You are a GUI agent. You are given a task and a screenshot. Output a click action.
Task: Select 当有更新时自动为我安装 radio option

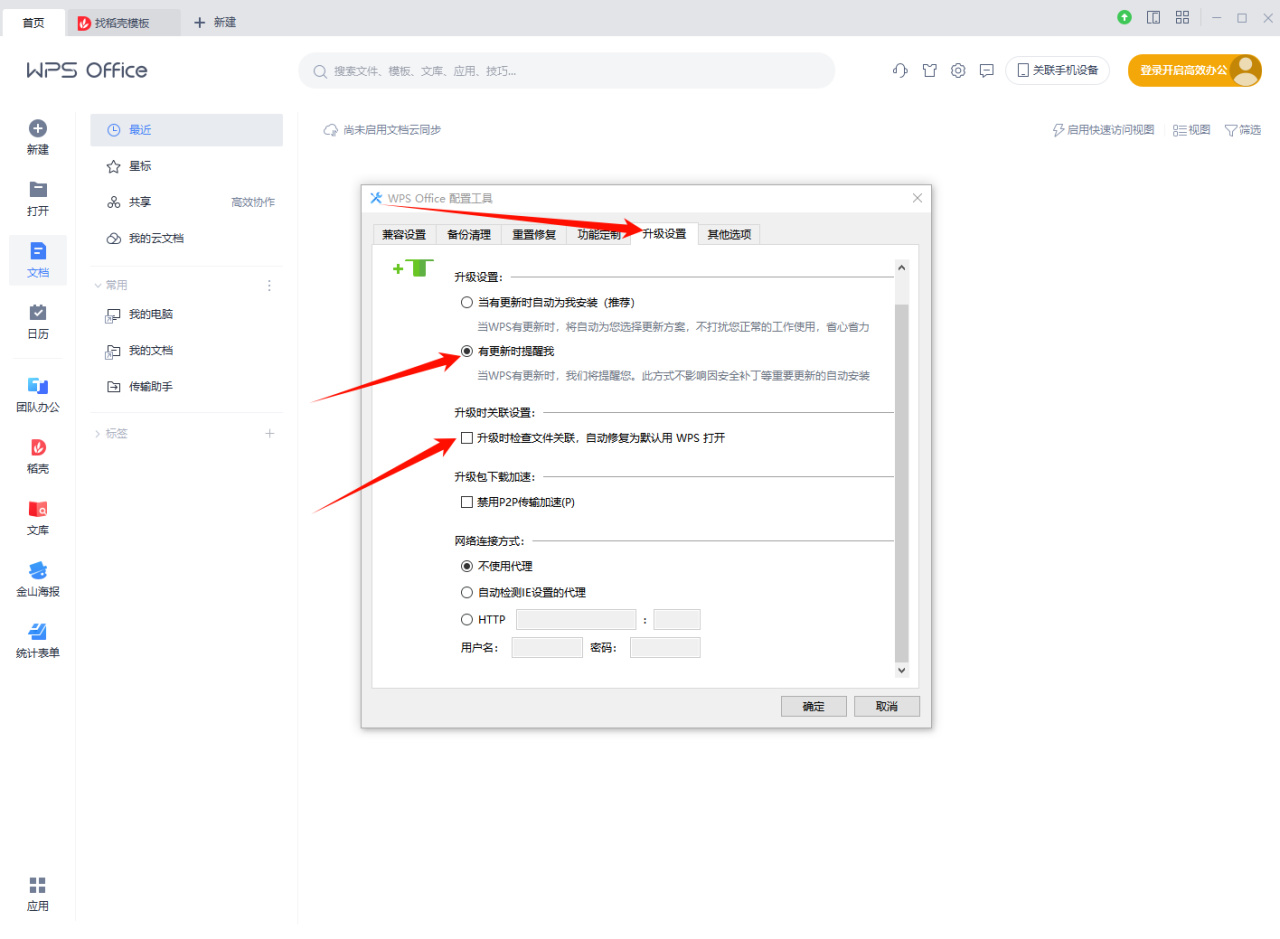[466, 302]
